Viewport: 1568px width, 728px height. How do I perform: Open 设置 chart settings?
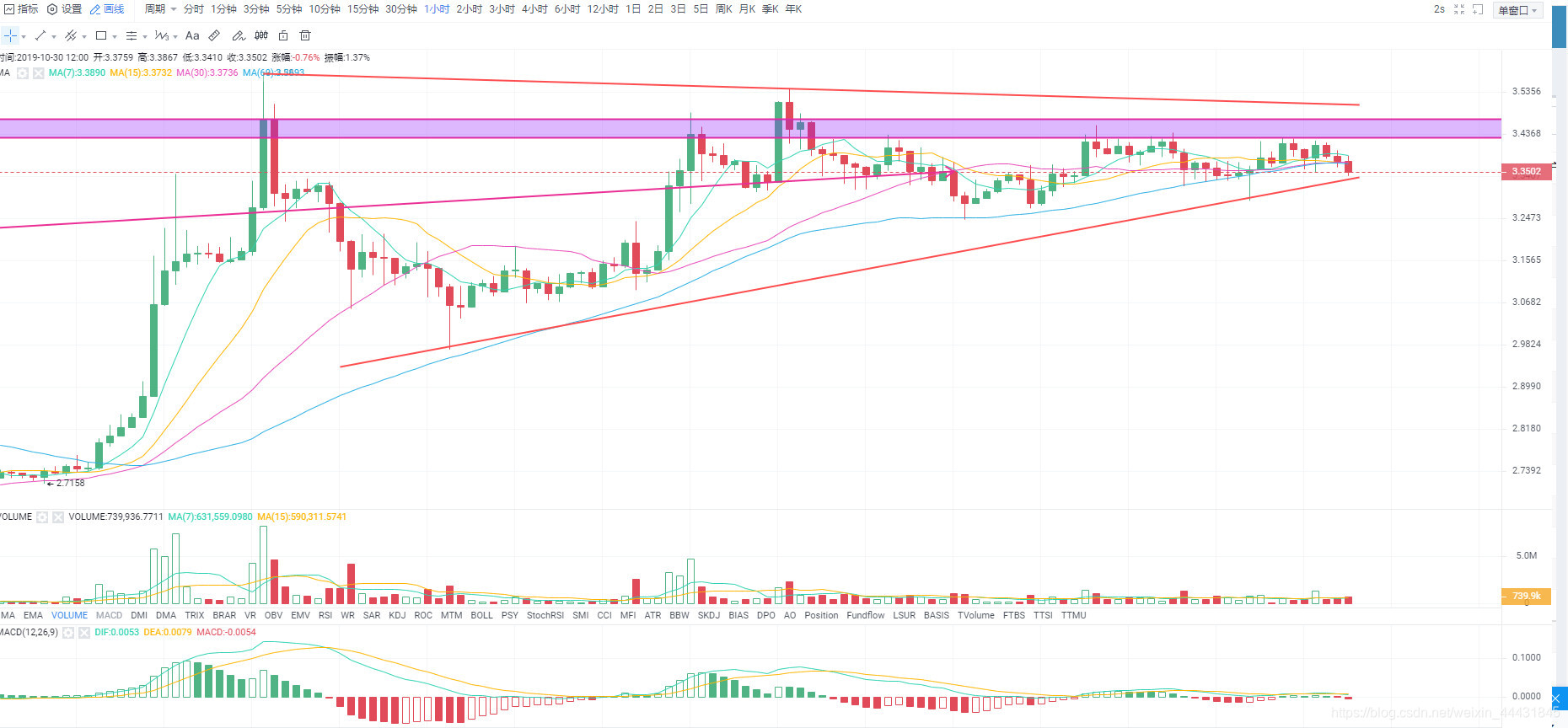[x=64, y=9]
